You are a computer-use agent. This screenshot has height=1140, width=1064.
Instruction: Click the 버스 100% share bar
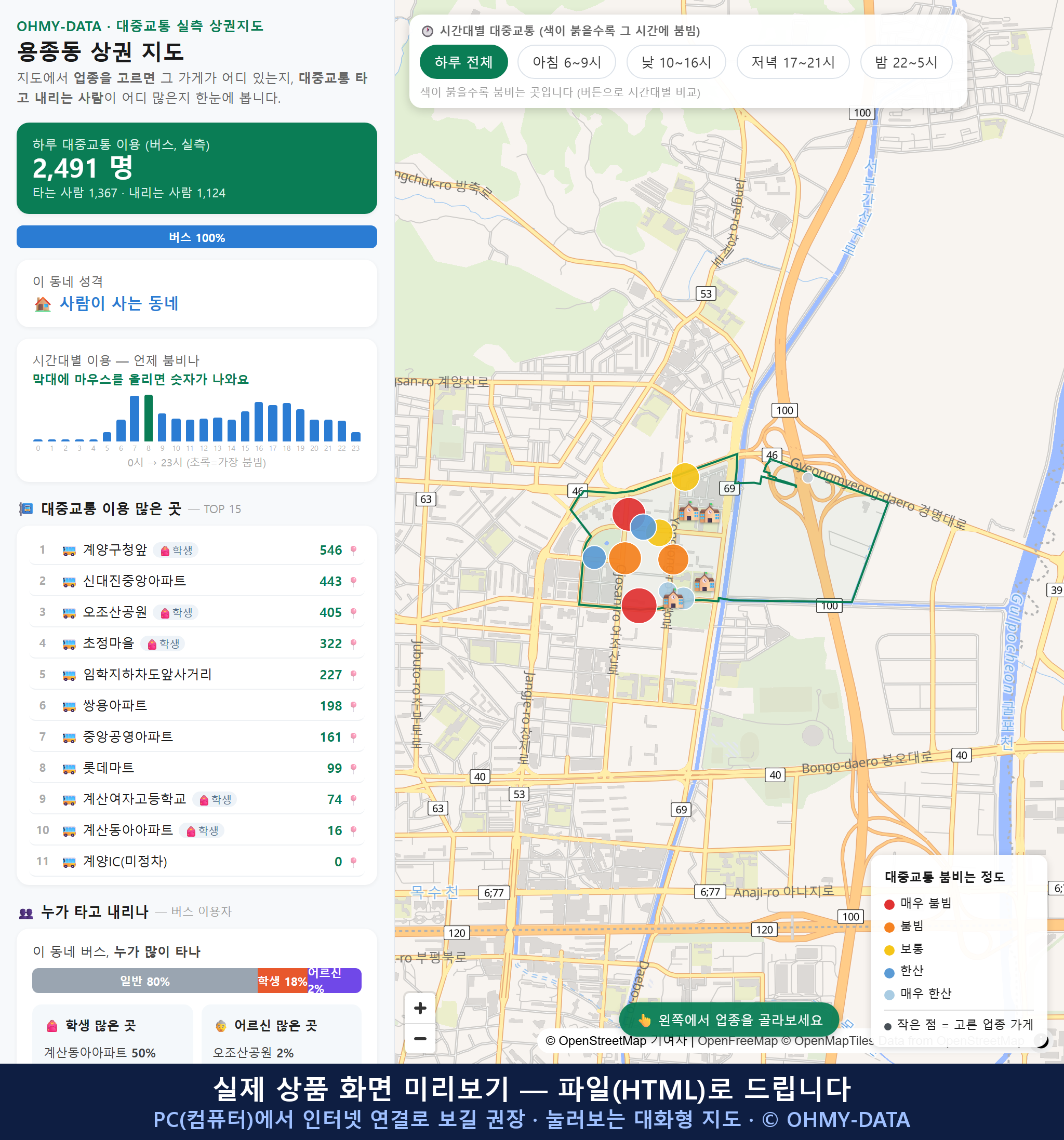coord(197,237)
